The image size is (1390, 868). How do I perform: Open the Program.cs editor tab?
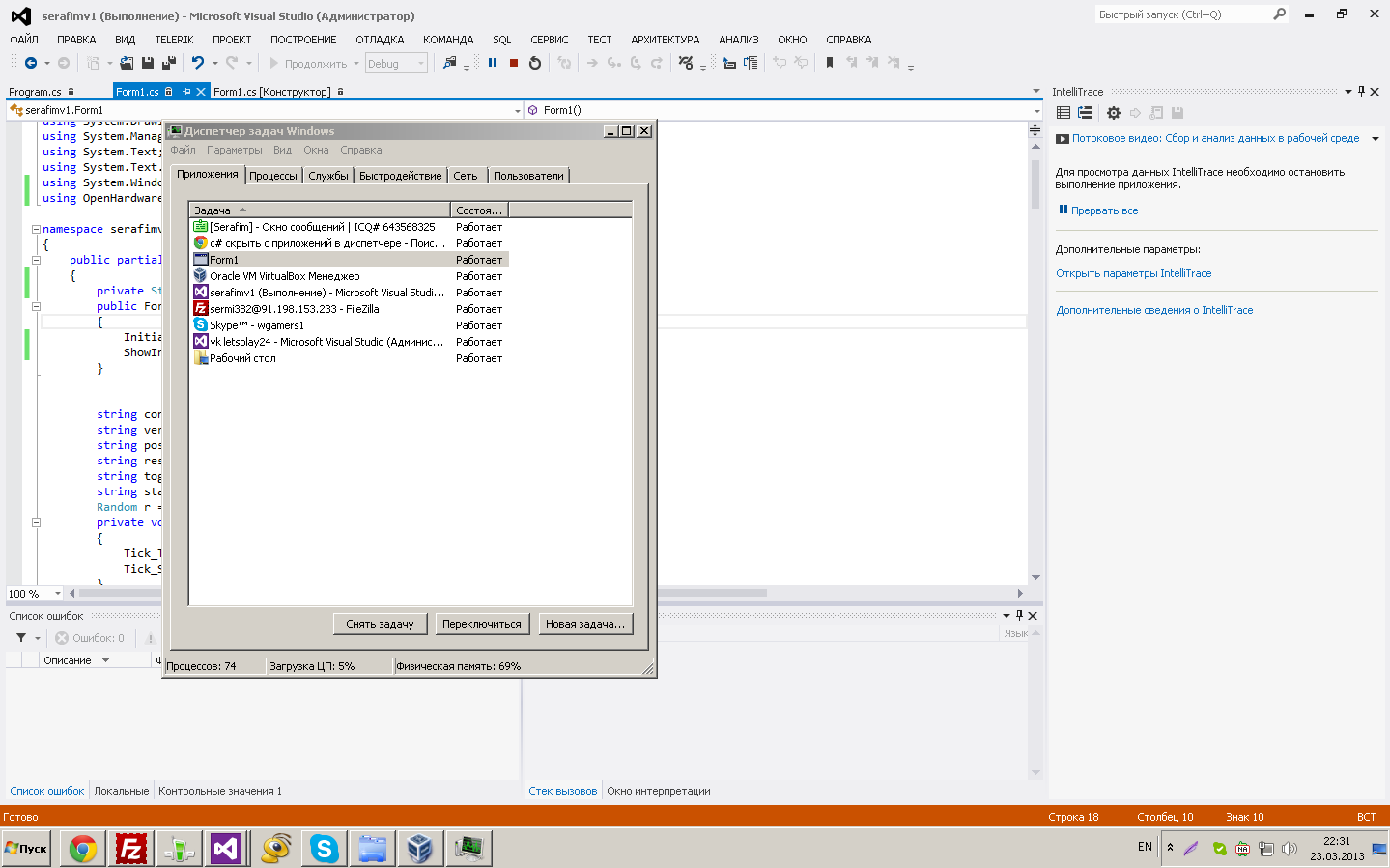click(x=35, y=92)
